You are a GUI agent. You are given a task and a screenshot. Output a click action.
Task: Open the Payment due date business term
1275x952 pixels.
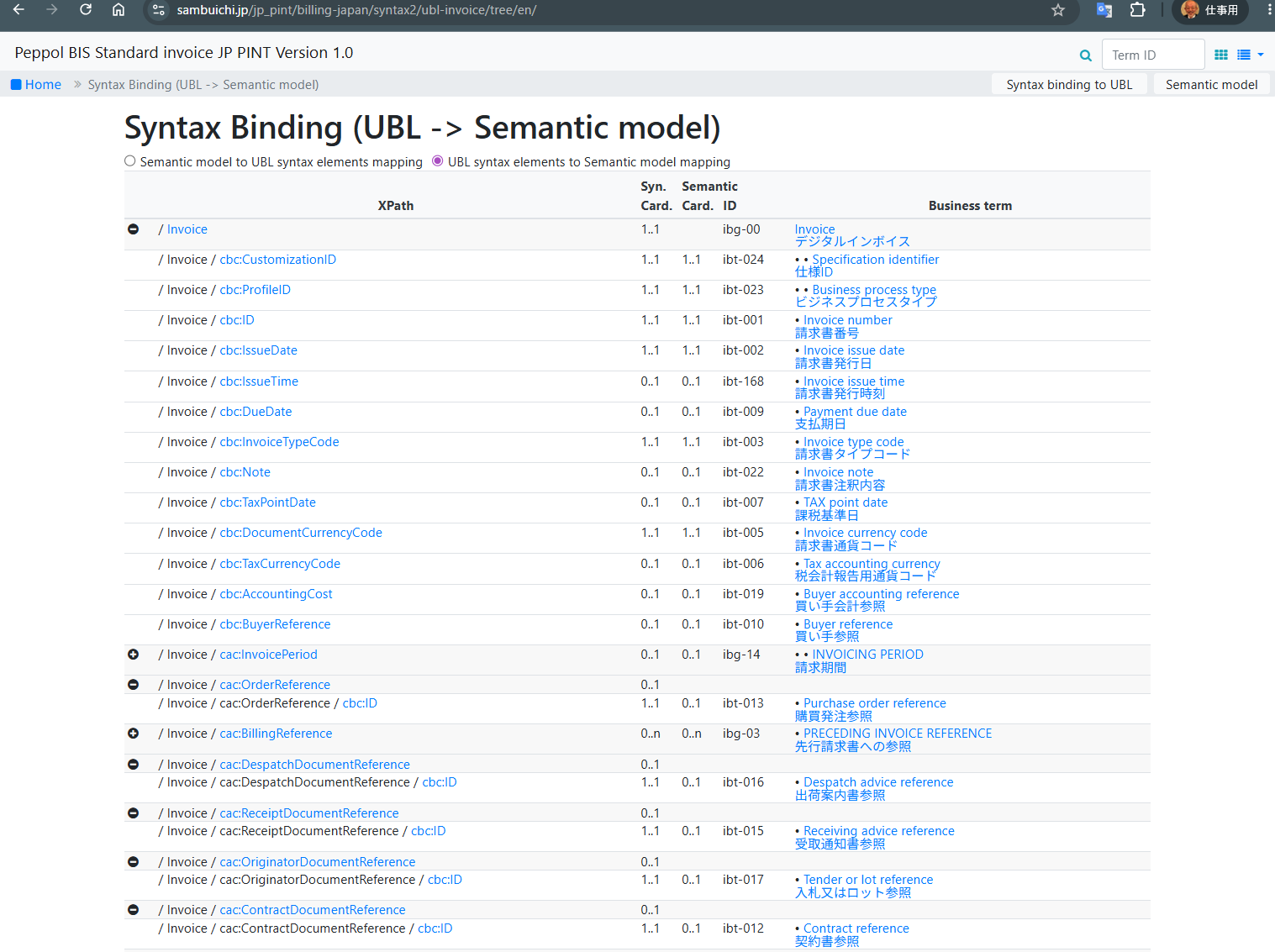pyautogui.click(x=856, y=412)
